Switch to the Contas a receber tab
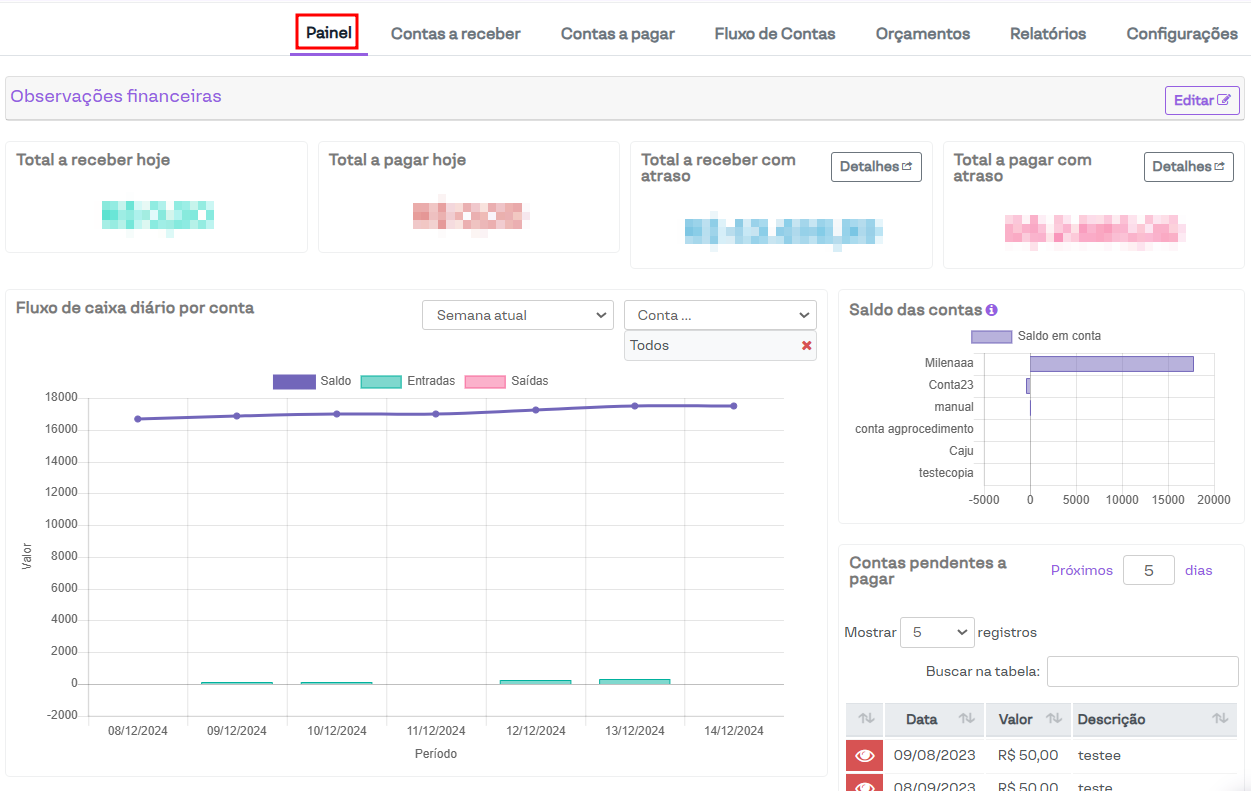This screenshot has width=1251, height=791. tap(455, 33)
